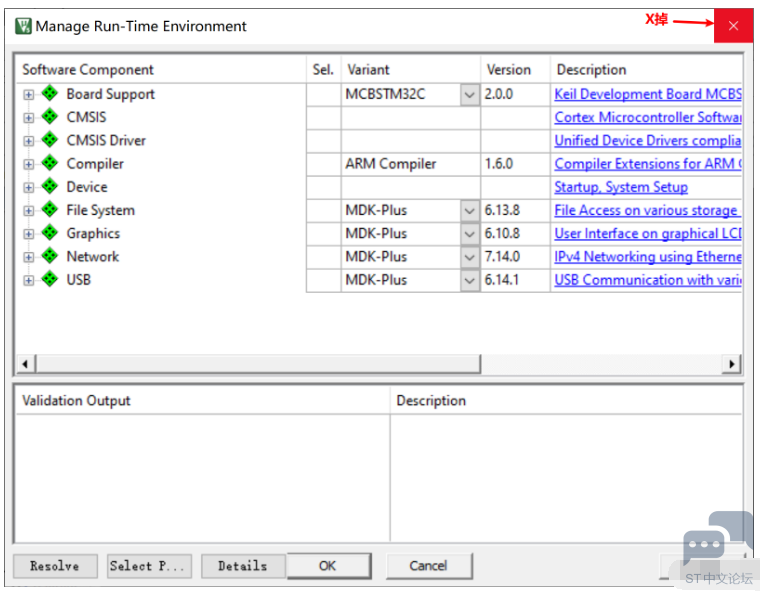Click the Variant column header
This screenshot has height=594, width=762.
(411, 70)
